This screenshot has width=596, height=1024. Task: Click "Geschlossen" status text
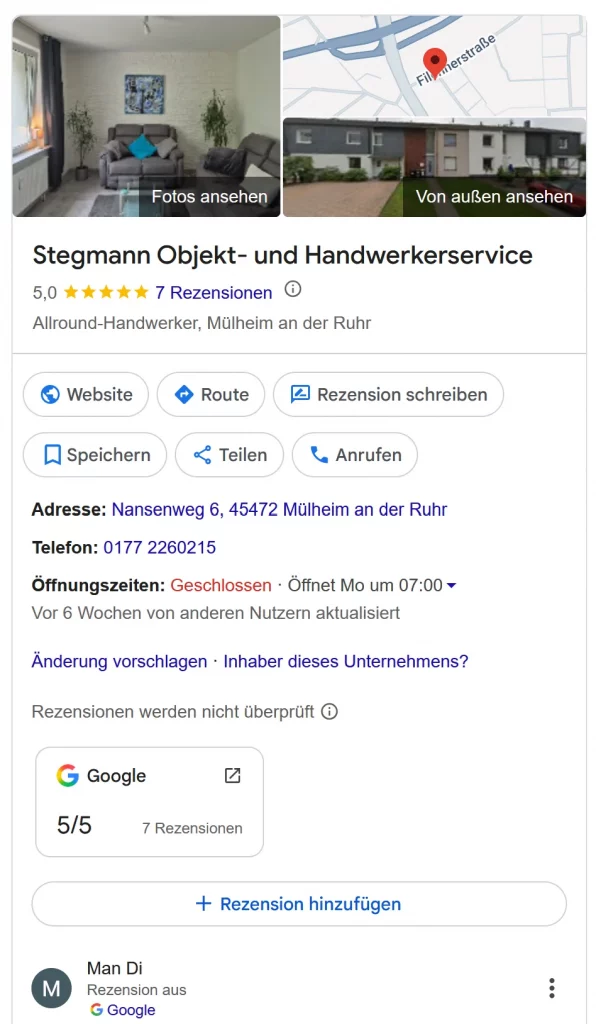[221, 585]
